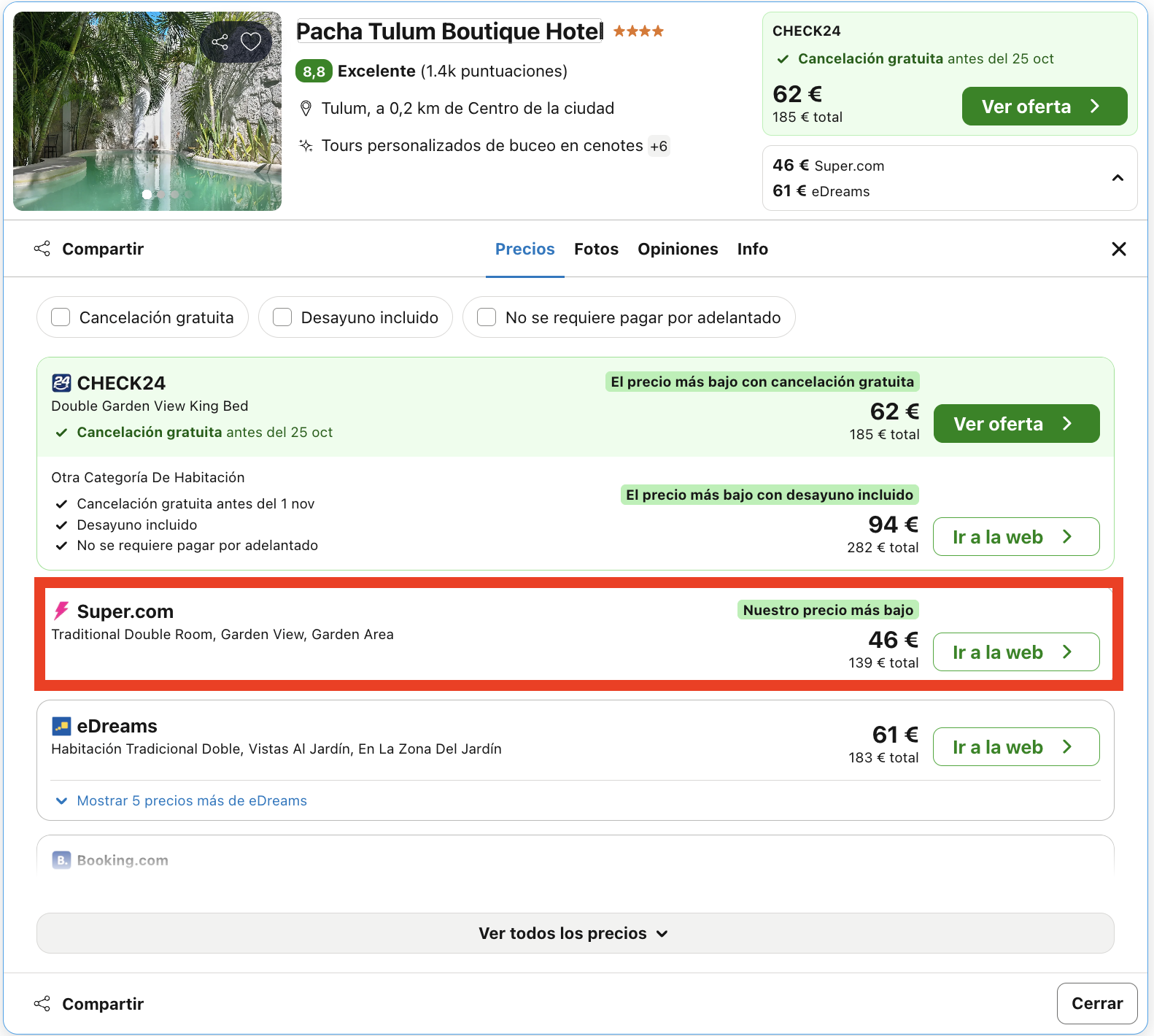Click the four-star hotel rating
This screenshot has height=1036, width=1154.
coord(638,31)
